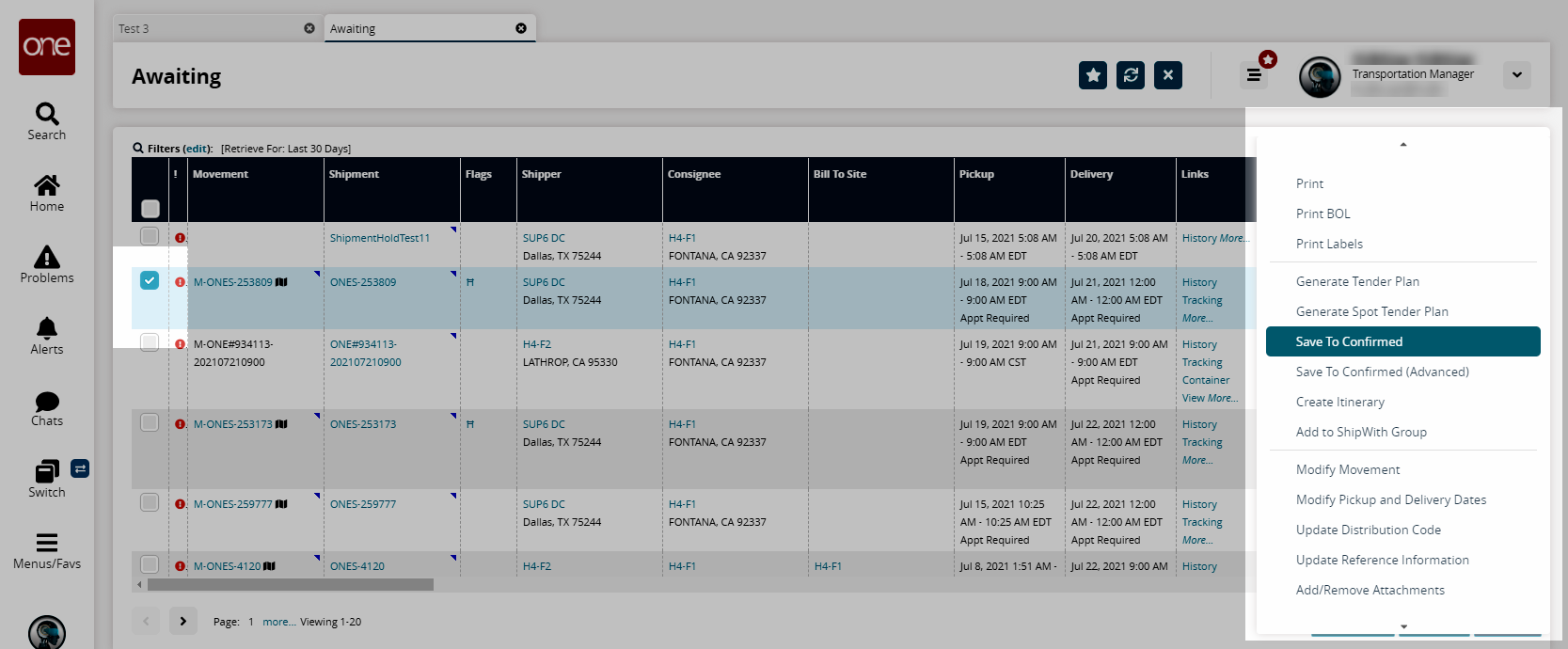1568x649 pixels.
Task: Go to next page arrow button
Action: coord(183,621)
